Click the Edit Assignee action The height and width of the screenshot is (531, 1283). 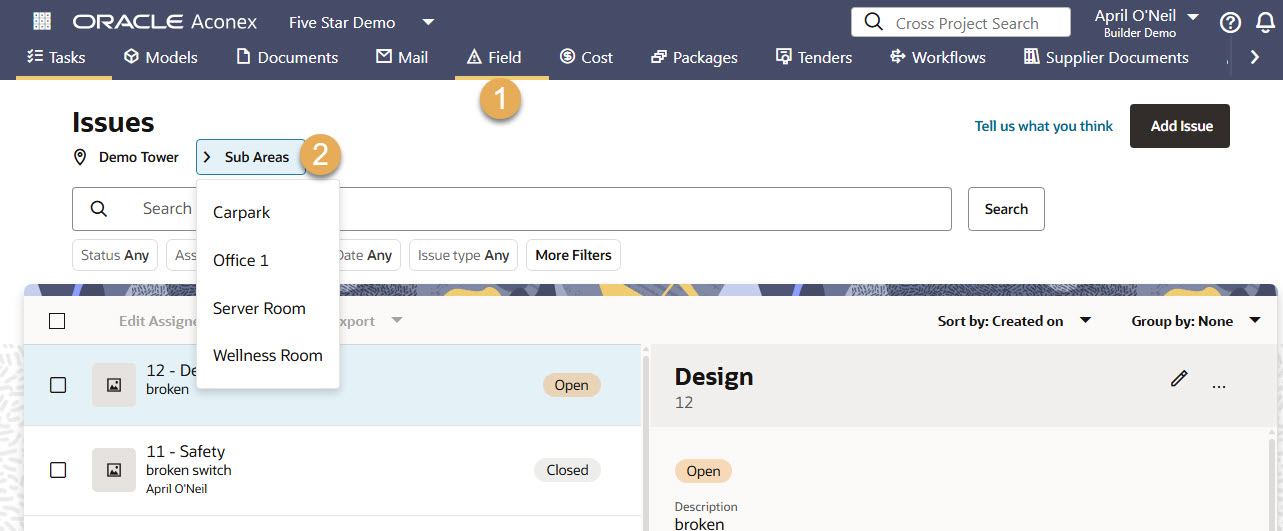pos(158,321)
